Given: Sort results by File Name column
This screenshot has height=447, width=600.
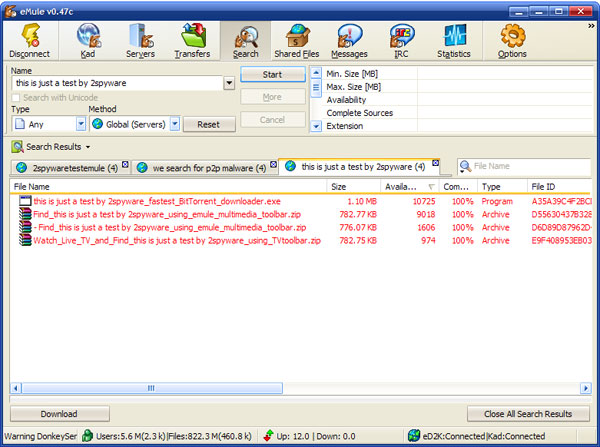Looking at the screenshot, I should point(168,187).
